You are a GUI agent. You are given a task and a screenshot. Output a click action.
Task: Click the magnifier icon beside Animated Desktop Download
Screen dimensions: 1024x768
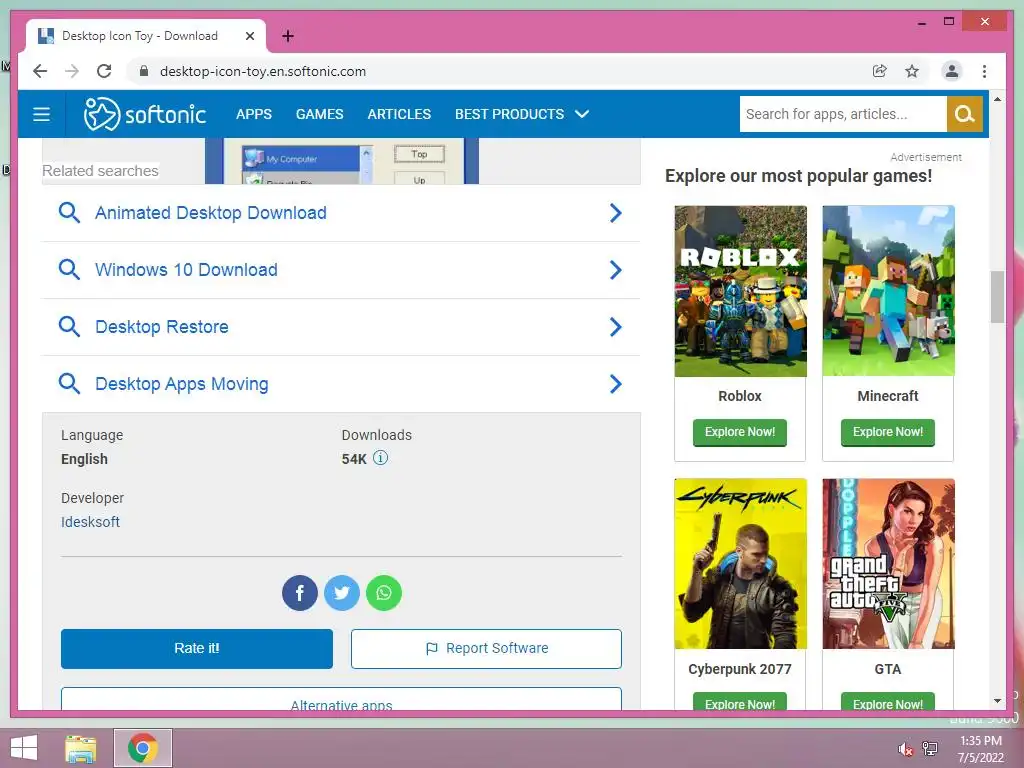pyautogui.click(x=69, y=213)
